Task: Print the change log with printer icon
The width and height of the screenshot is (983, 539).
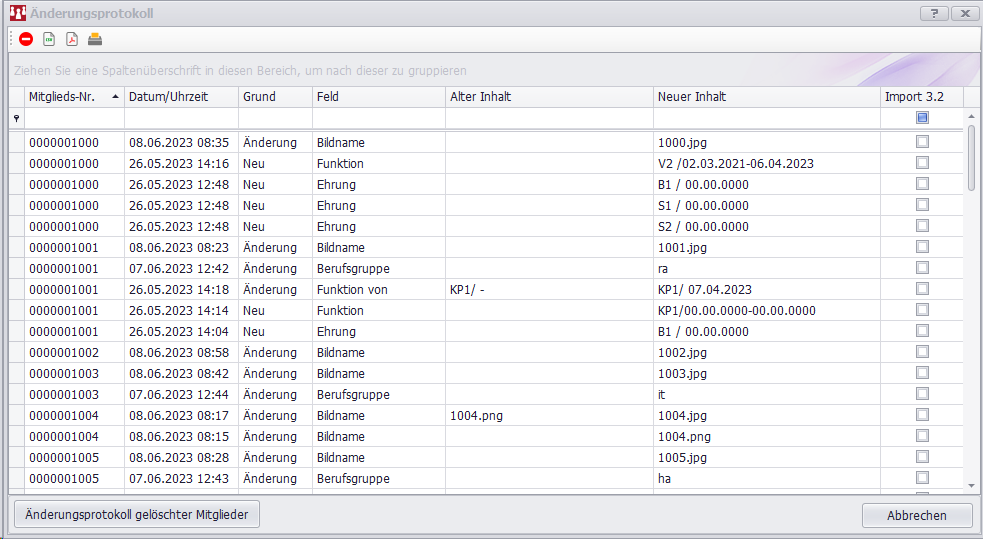Action: coord(95,40)
